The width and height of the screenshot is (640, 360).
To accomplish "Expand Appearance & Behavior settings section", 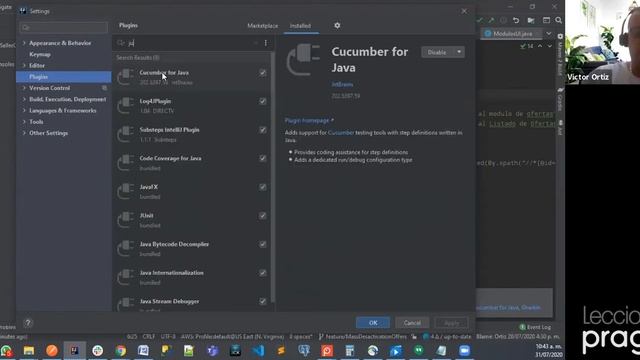I will pyautogui.click(x=24, y=43).
